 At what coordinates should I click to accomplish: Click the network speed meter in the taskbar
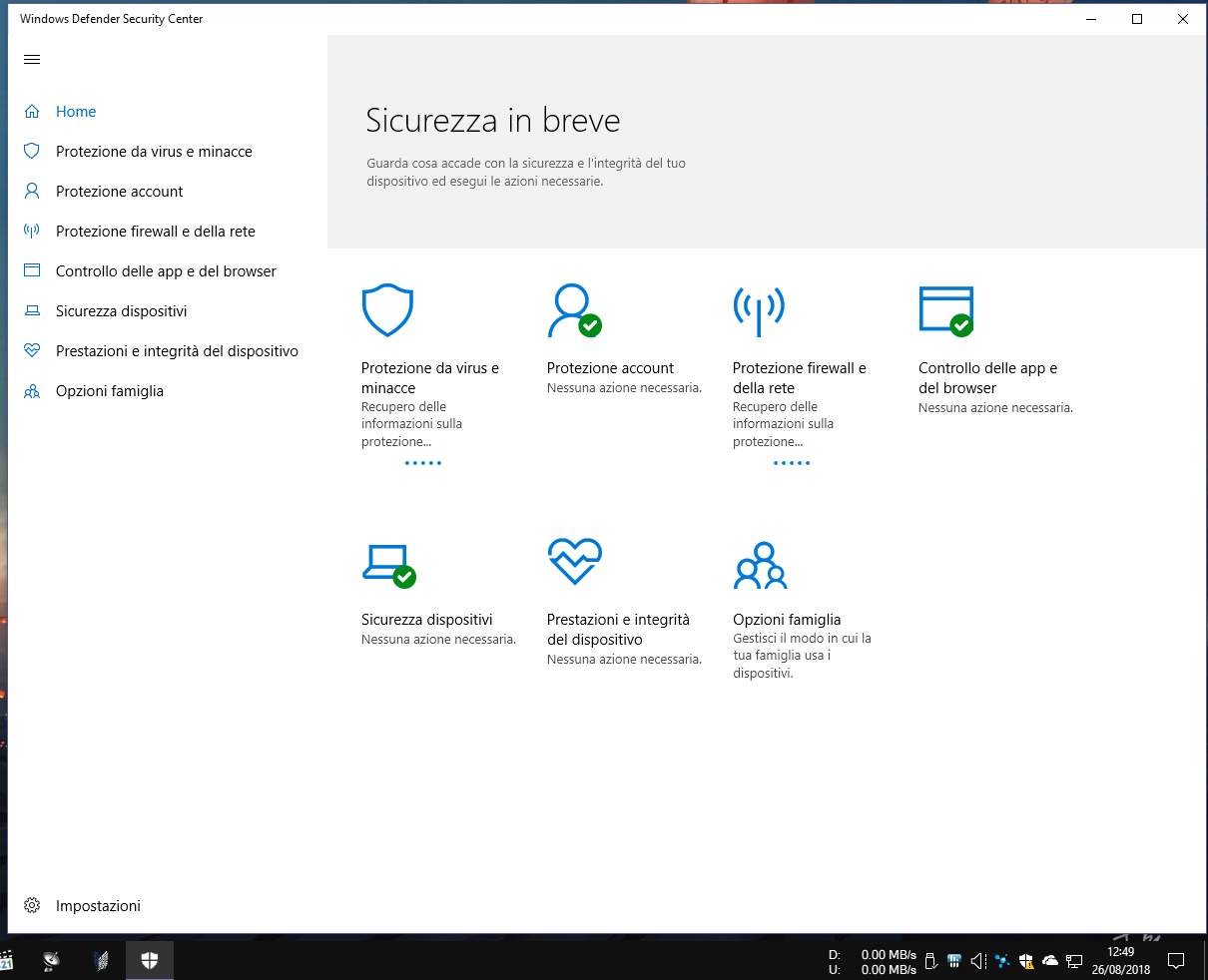(x=874, y=962)
